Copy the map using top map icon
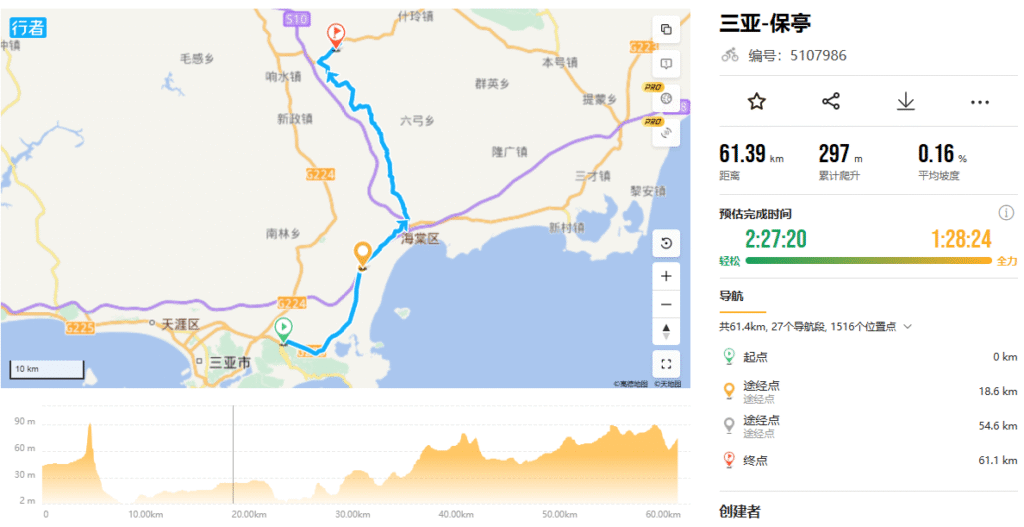Image resolution: width=1024 pixels, height=527 pixels. tap(666, 29)
